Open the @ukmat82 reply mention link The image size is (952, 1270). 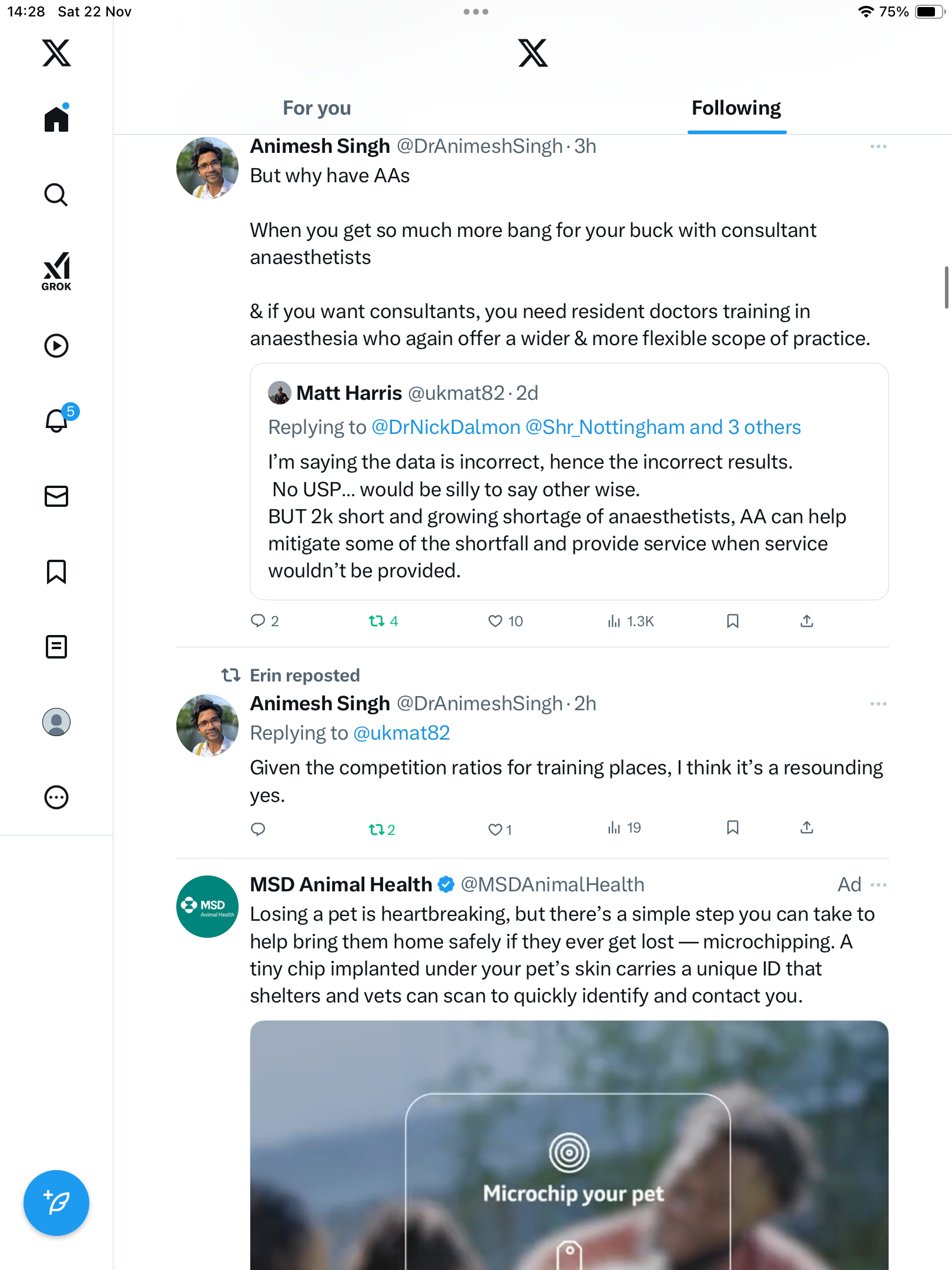click(x=401, y=733)
